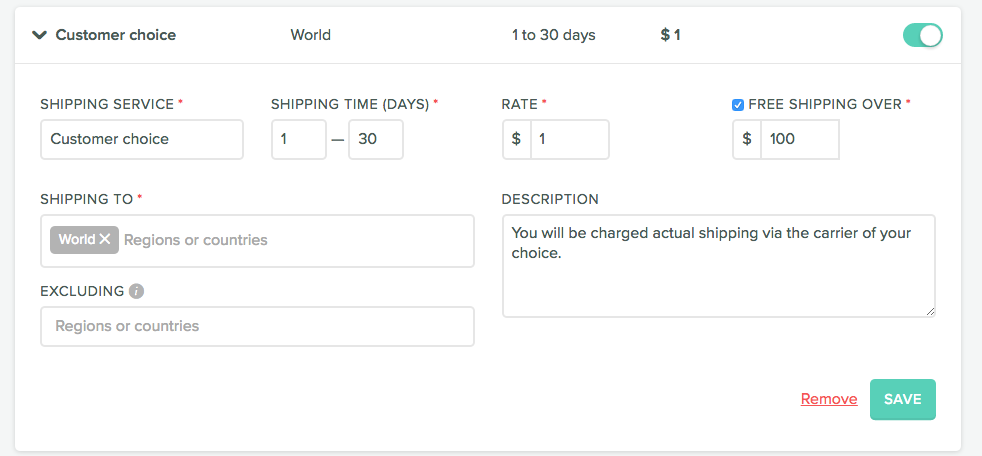Click the maximum shipping days field
Viewport: 982px width, 456px height.
376,140
